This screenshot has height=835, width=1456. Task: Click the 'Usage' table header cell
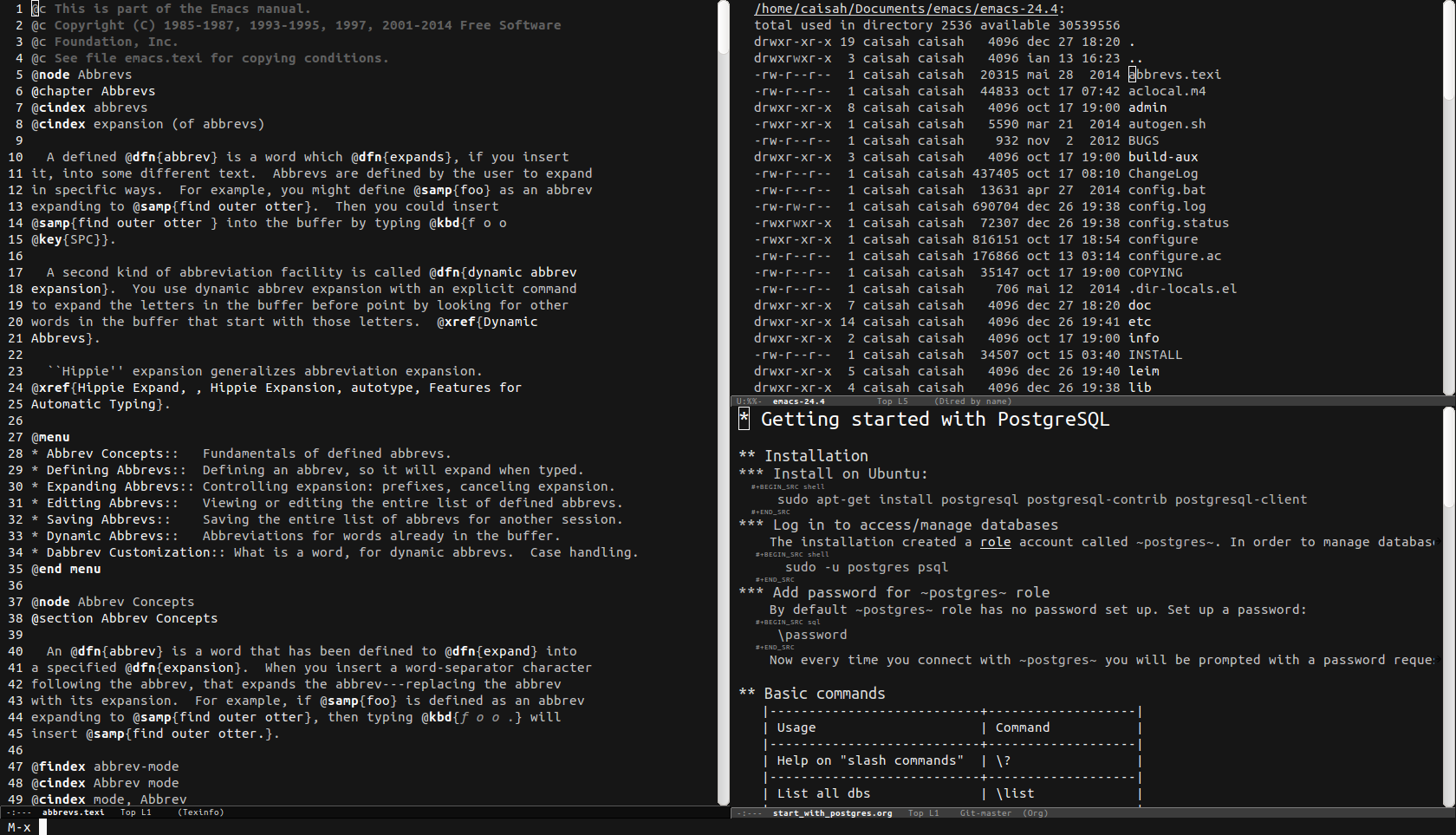click(796, 727)
